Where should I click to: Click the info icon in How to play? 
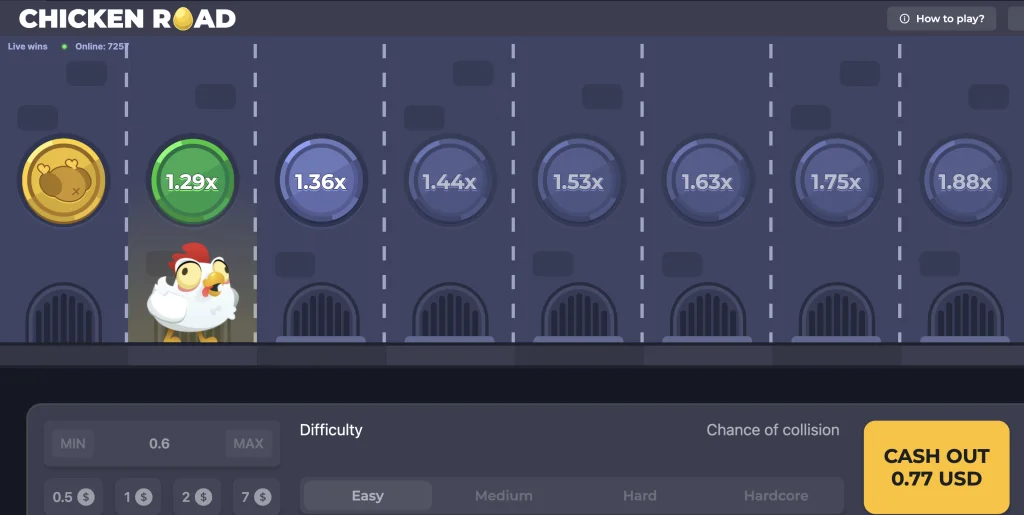point(904,19)
